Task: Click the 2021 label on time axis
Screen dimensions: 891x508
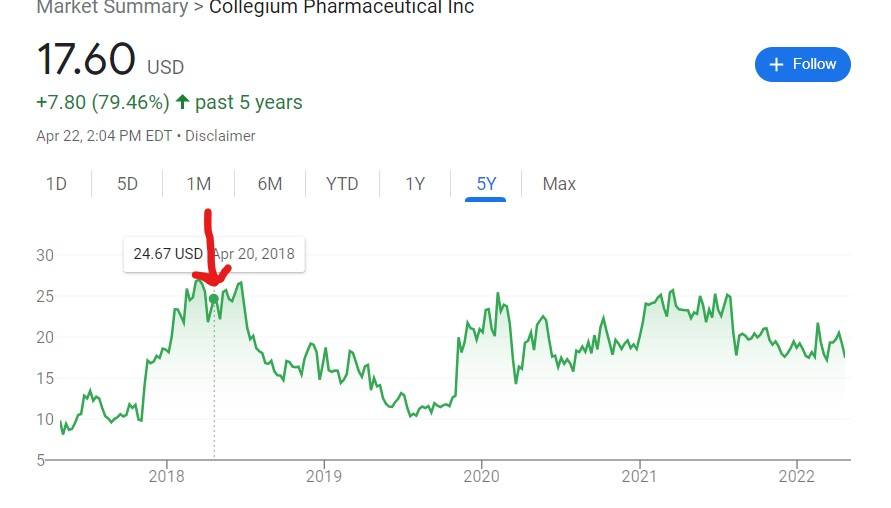Action: coord(639,476)
